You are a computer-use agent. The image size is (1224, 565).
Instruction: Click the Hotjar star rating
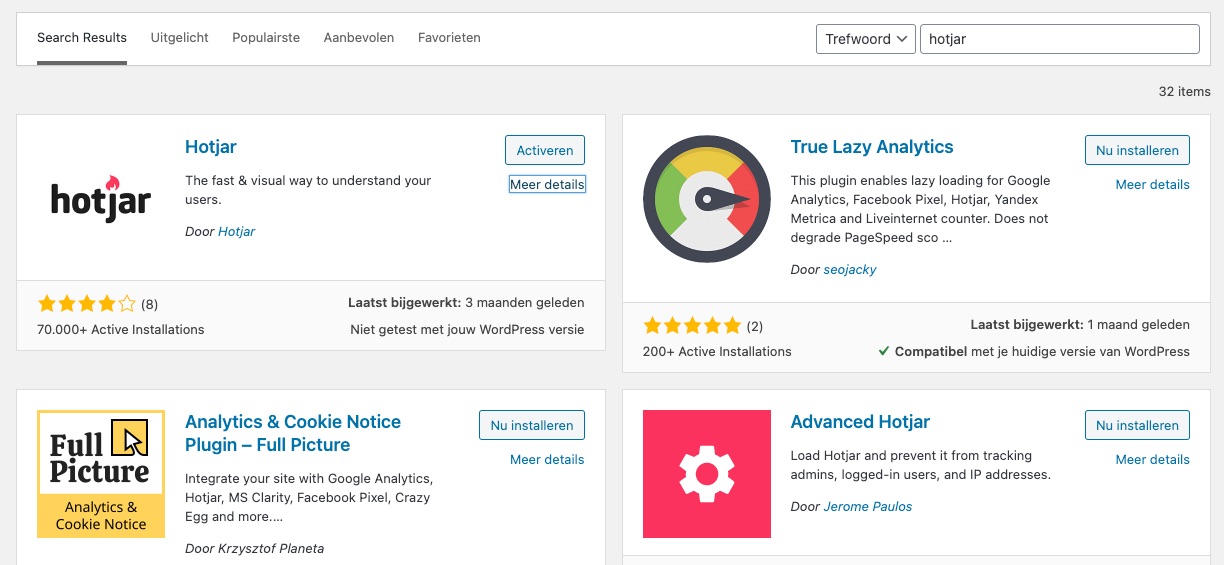pyautogui.click(x=86, y=304)
